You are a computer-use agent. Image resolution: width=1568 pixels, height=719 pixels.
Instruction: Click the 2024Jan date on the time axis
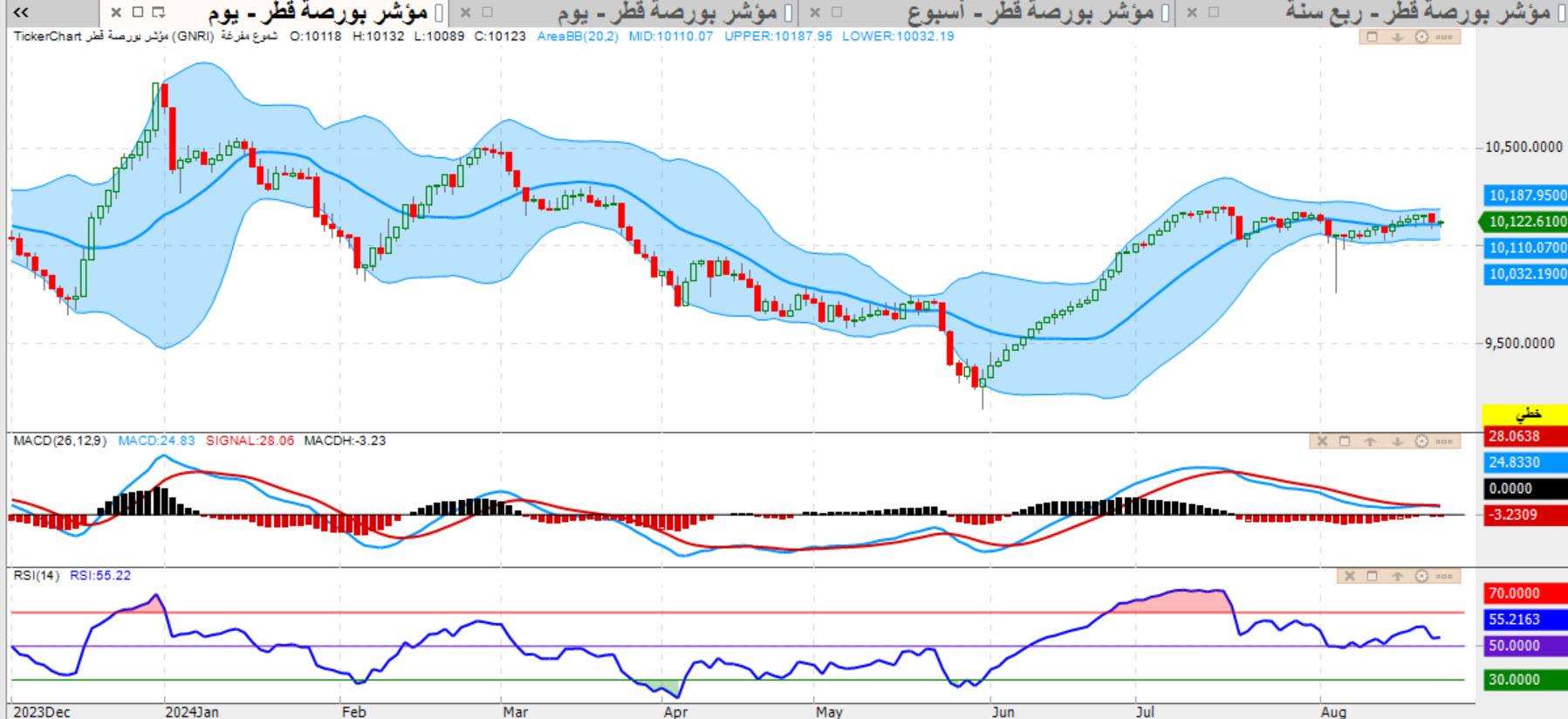(193, 712)
